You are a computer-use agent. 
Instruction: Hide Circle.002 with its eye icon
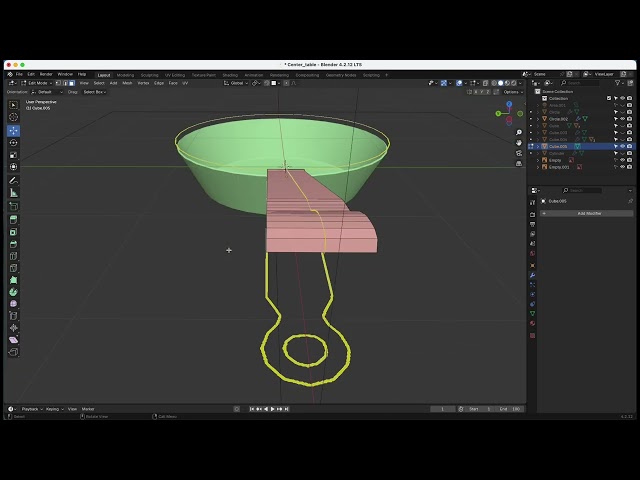[x=622, y=119]
